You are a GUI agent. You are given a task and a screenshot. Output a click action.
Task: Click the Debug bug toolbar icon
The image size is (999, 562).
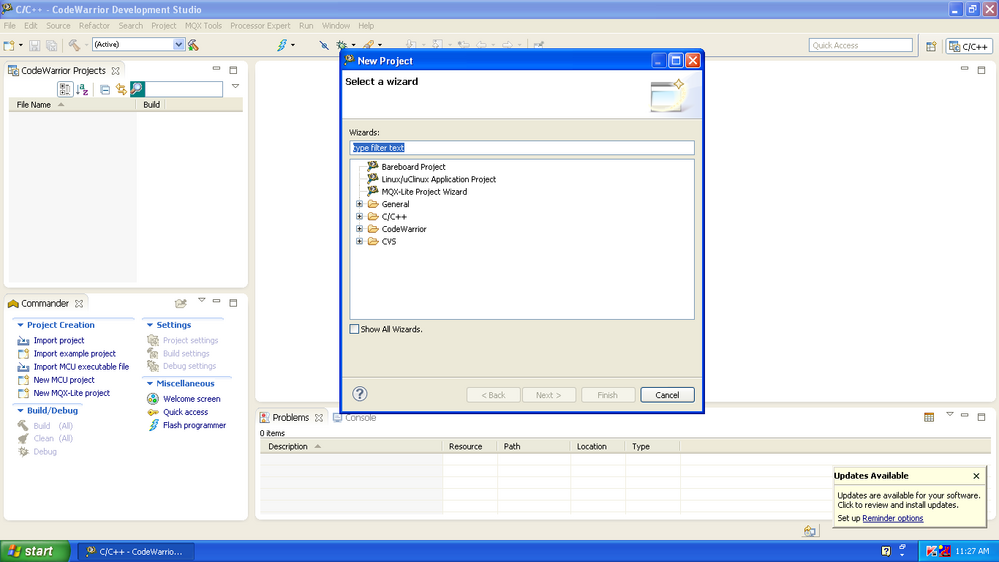(342, 45)
